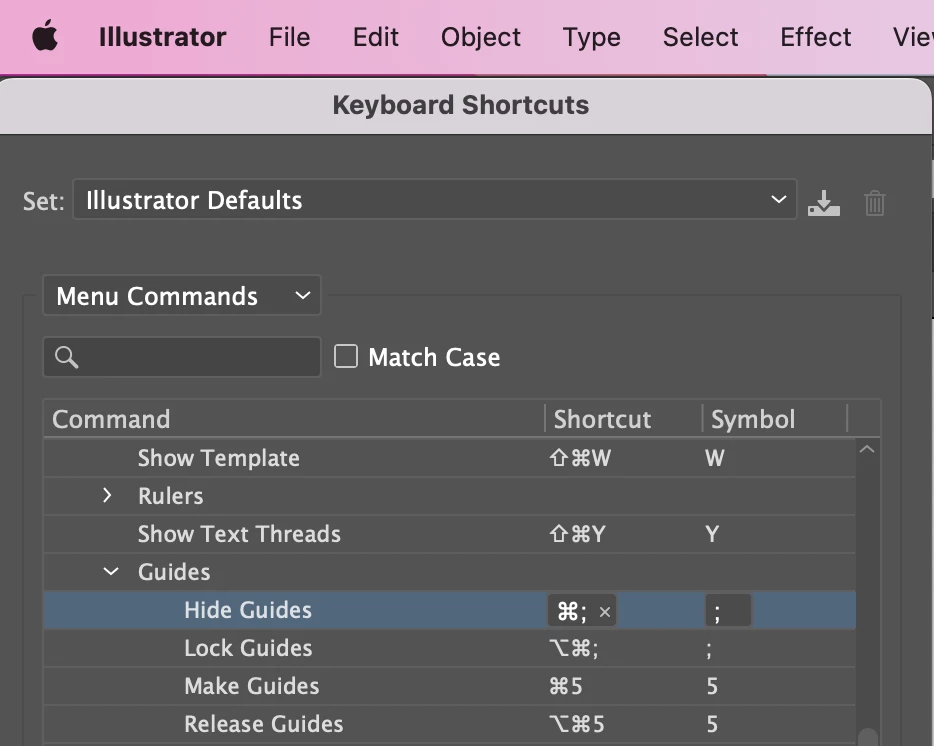Open the File menu
Image resolution: width=934 pixels, height=746 pixels.
click(289, 37)
